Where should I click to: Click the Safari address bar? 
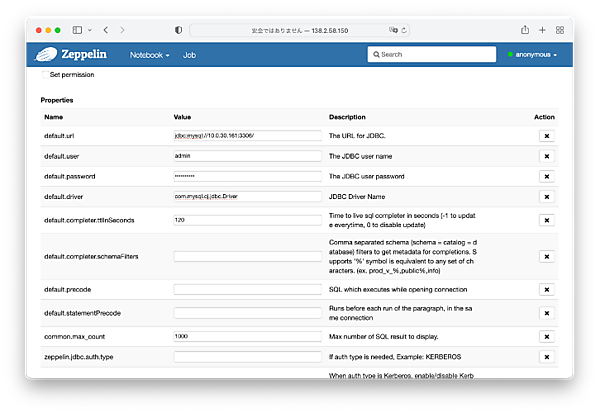point(300,30)
